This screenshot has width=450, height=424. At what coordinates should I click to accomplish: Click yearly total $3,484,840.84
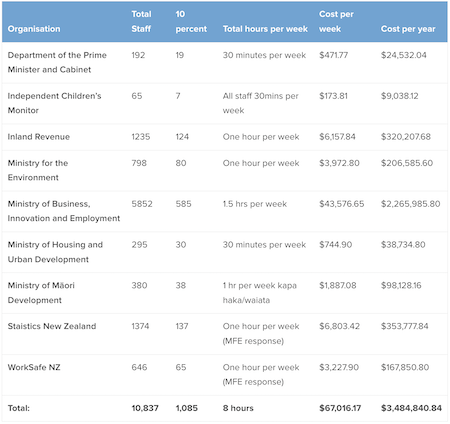[411, 408]
